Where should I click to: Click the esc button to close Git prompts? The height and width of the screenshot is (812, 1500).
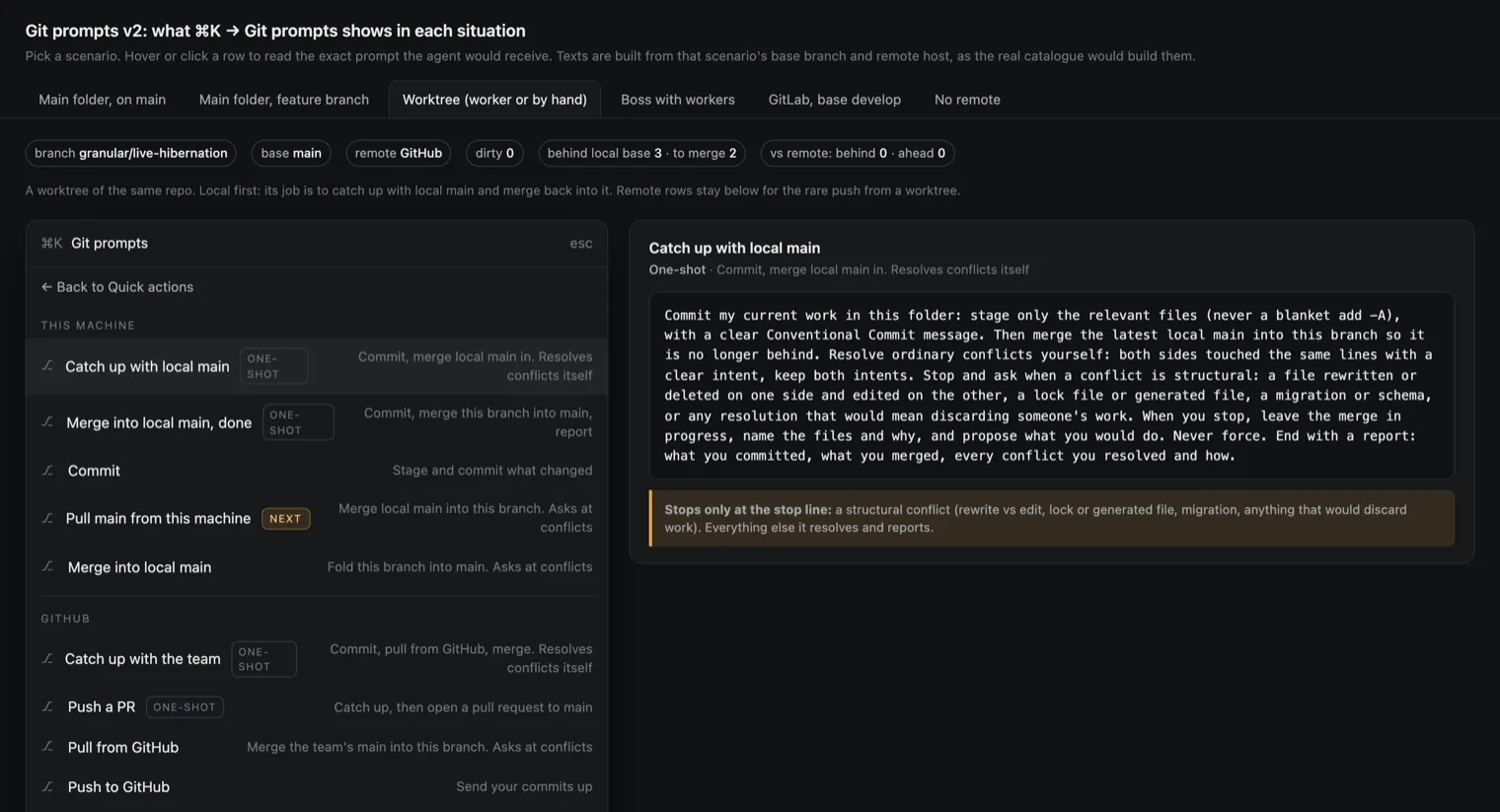coord(581,243)
